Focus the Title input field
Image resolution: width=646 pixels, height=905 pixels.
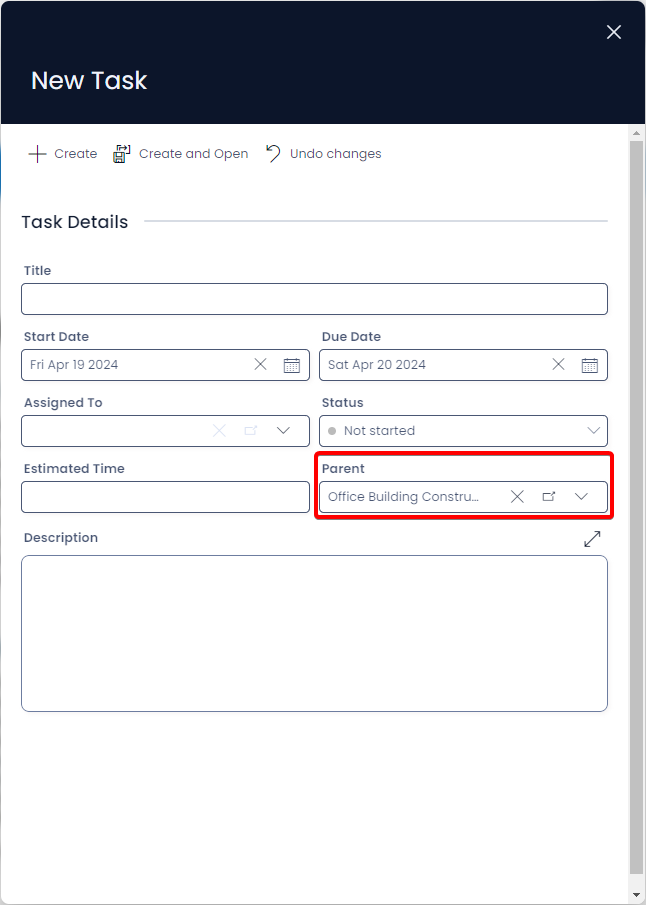315,299
